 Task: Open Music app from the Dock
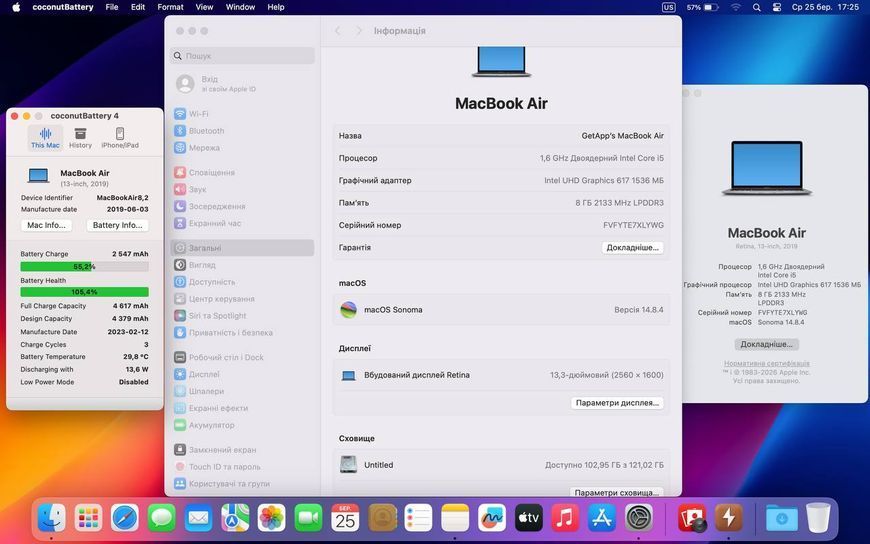(x=565, y=518)
